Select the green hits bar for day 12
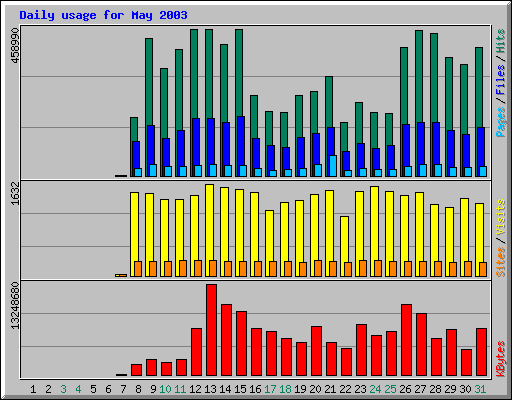 194,73
